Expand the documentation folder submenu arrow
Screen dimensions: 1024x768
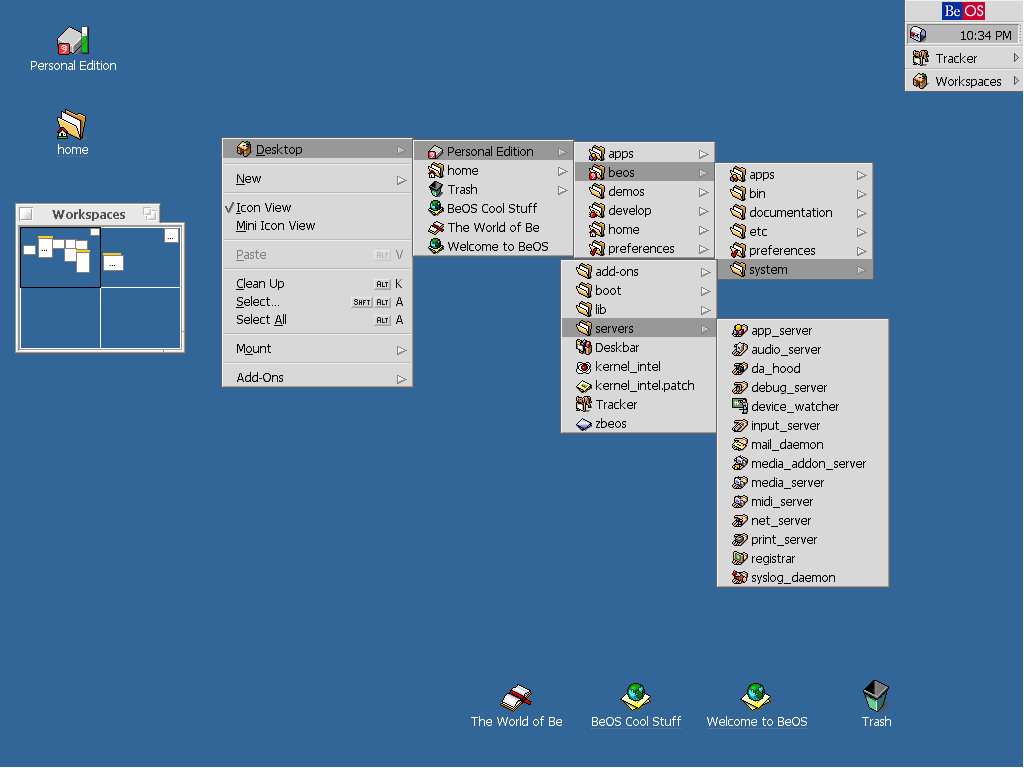click(861, 213)
